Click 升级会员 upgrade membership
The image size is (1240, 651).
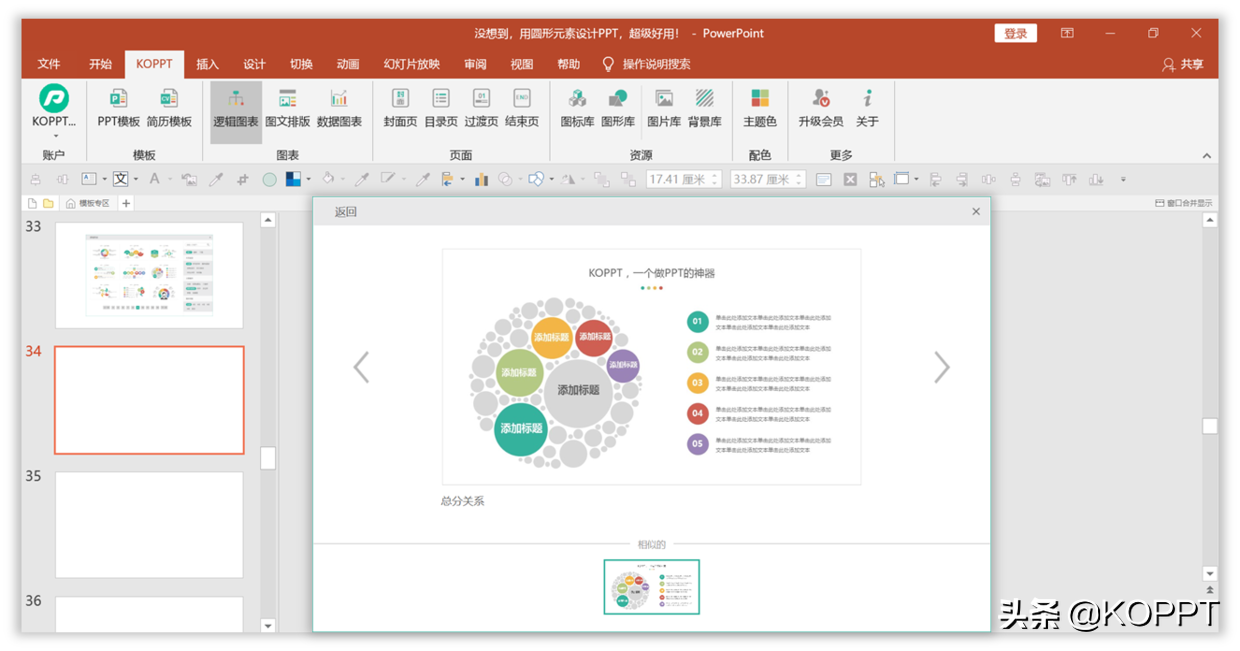point(821,108)
